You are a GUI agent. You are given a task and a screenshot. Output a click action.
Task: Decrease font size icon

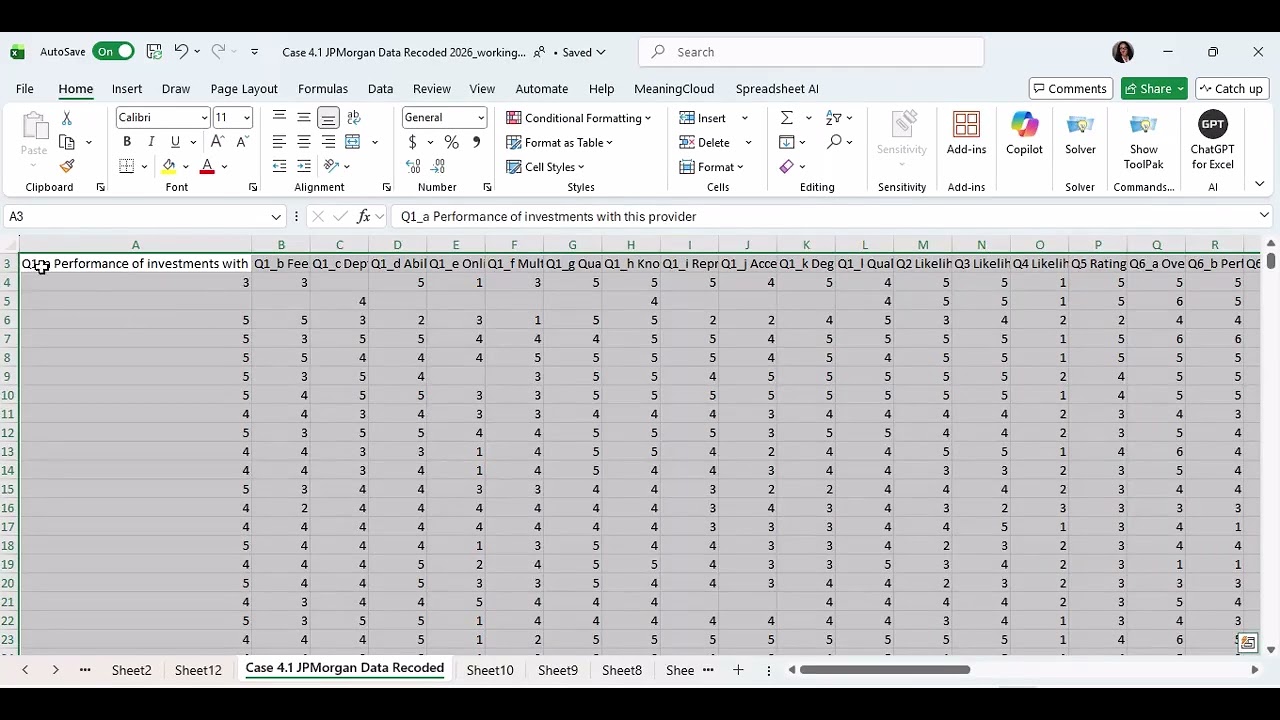click(241, 142)
